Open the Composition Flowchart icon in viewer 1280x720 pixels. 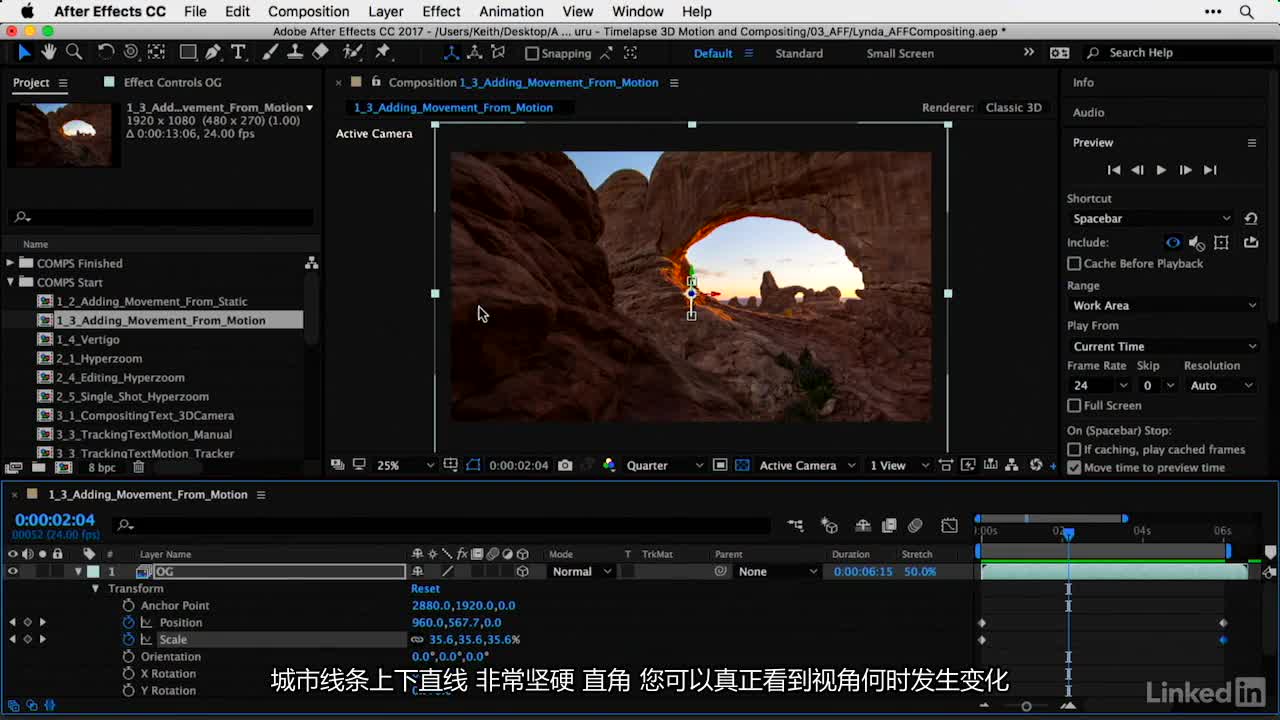tap(1012, 465)
